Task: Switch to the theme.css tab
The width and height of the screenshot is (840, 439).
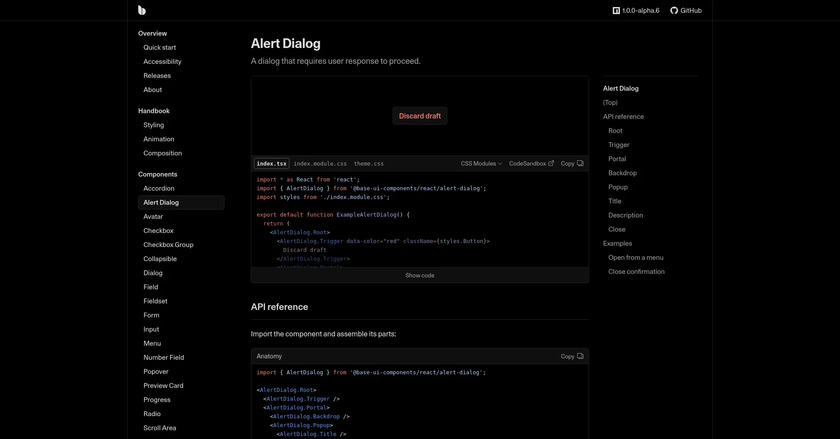Action: (369, 163)
